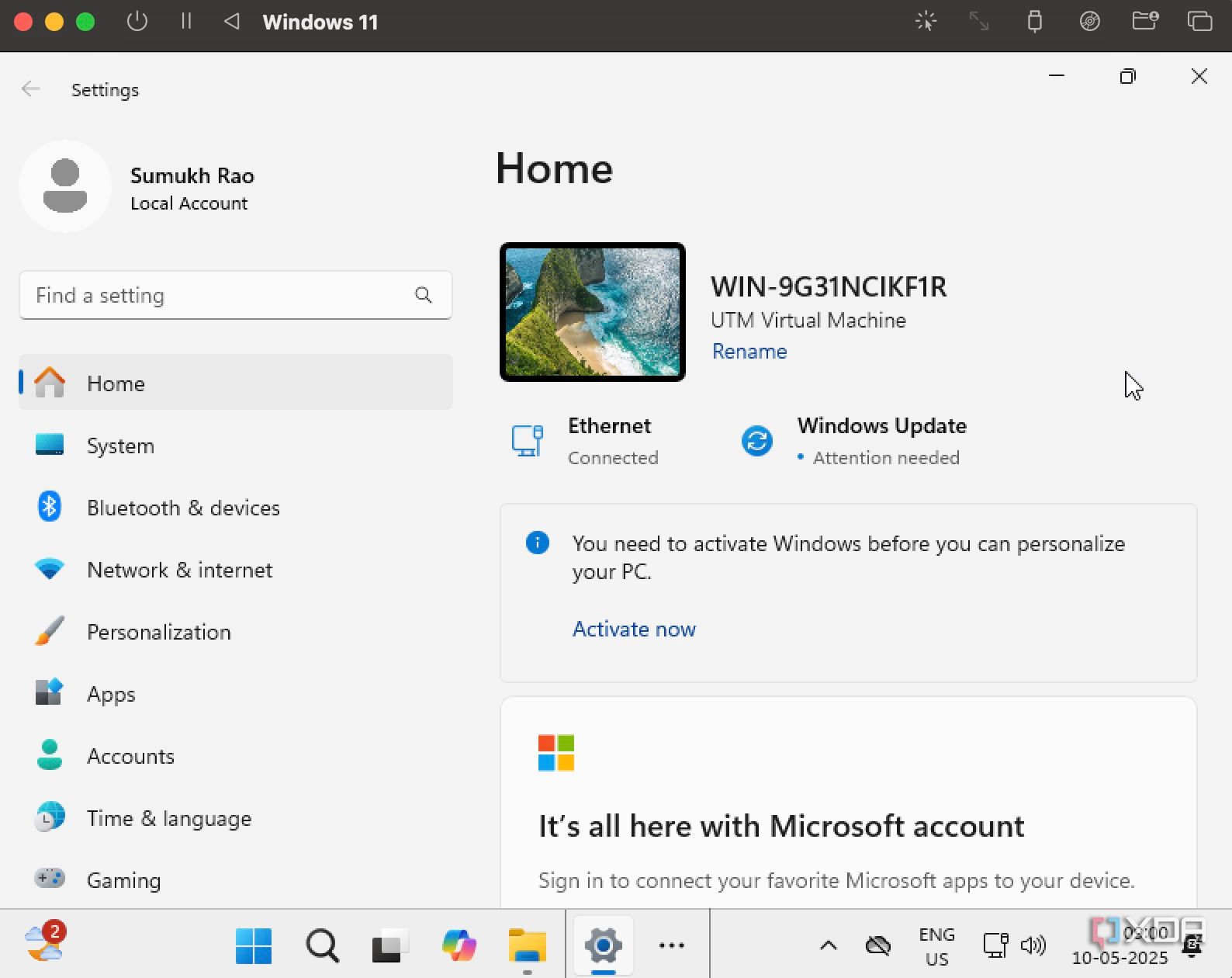
Task: Focus the Find a setting search box
Action: click(217, 295)
